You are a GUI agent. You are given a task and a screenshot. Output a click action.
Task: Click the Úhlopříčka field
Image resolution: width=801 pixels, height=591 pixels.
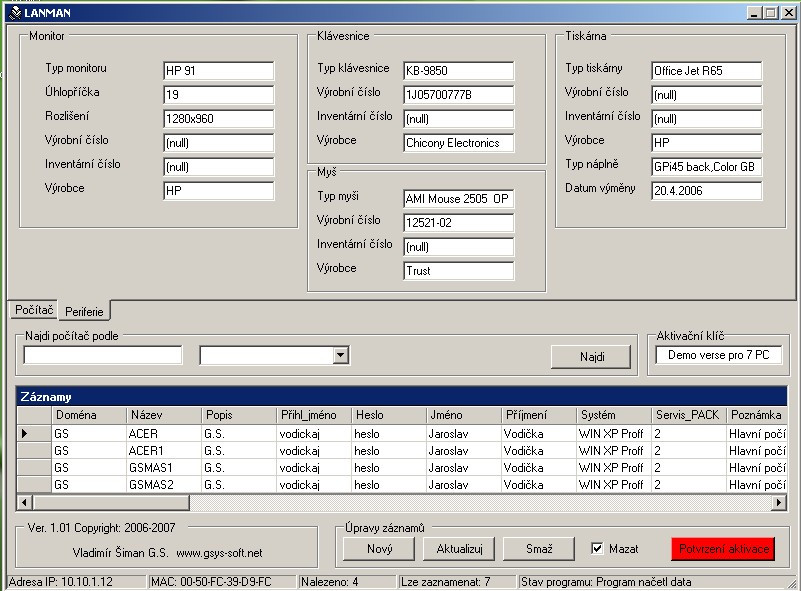pos(219,95)
